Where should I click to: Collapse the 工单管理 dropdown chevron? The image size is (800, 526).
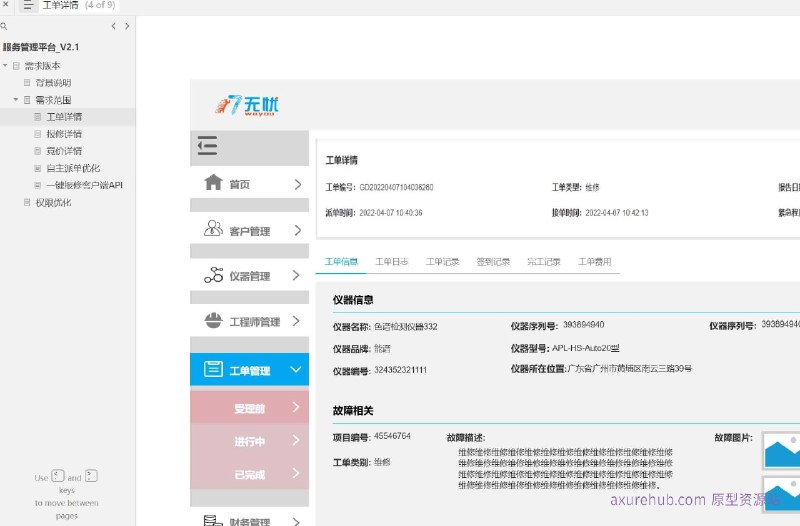click(296, 369)
